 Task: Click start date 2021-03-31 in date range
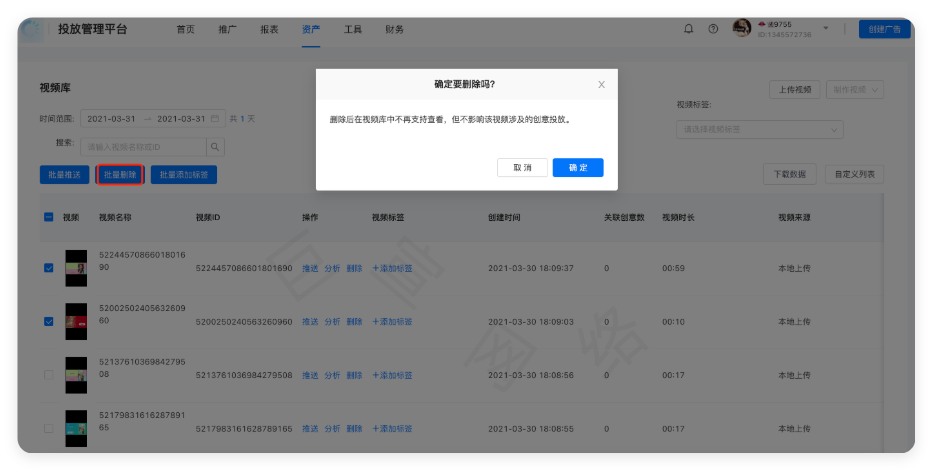[111, 119]
